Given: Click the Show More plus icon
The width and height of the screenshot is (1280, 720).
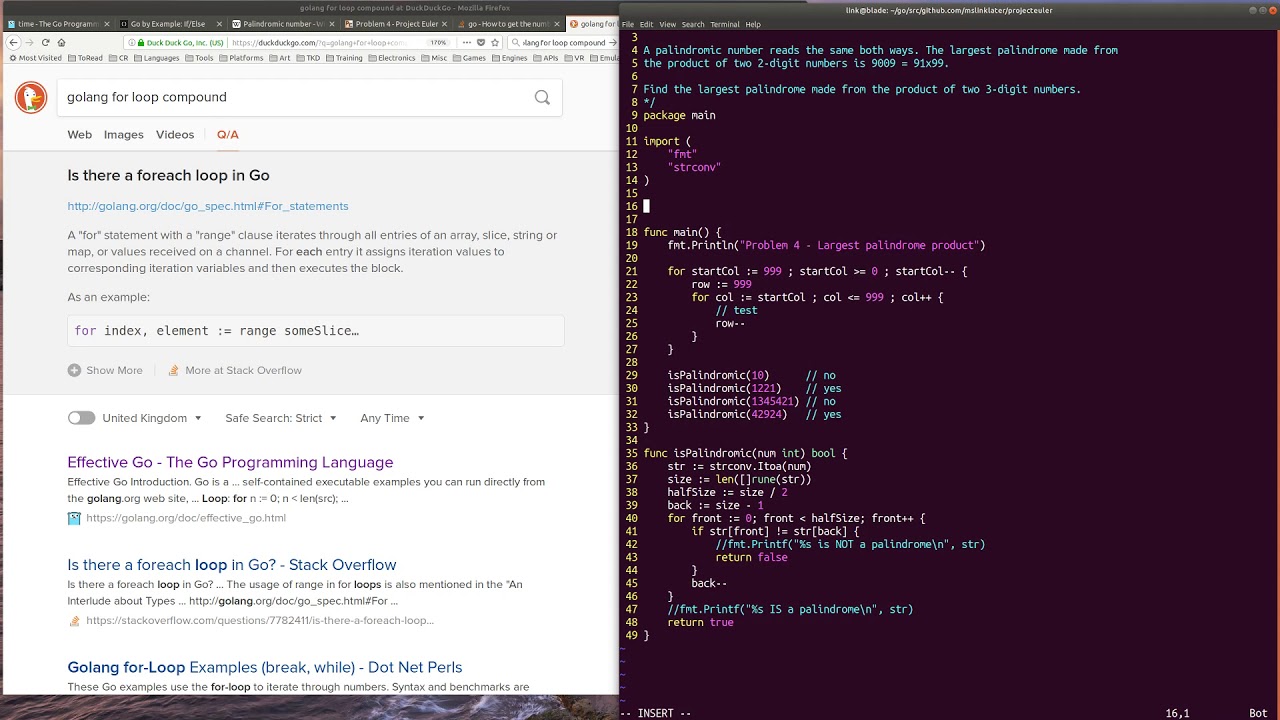Looking at the screenshot, I should point(74,370).
